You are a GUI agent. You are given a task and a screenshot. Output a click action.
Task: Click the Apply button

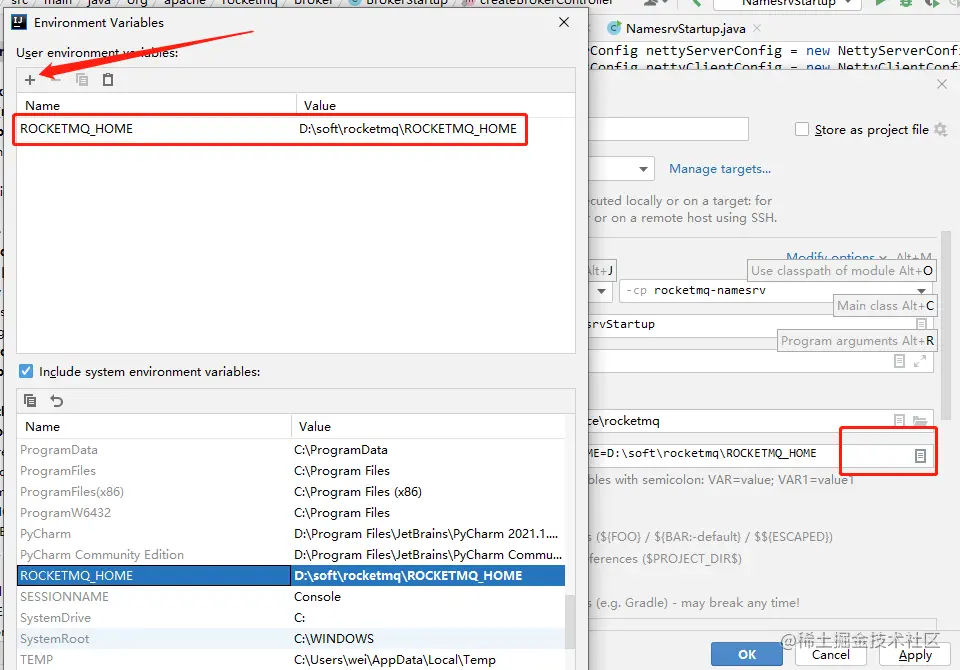(x=915, y=654)
